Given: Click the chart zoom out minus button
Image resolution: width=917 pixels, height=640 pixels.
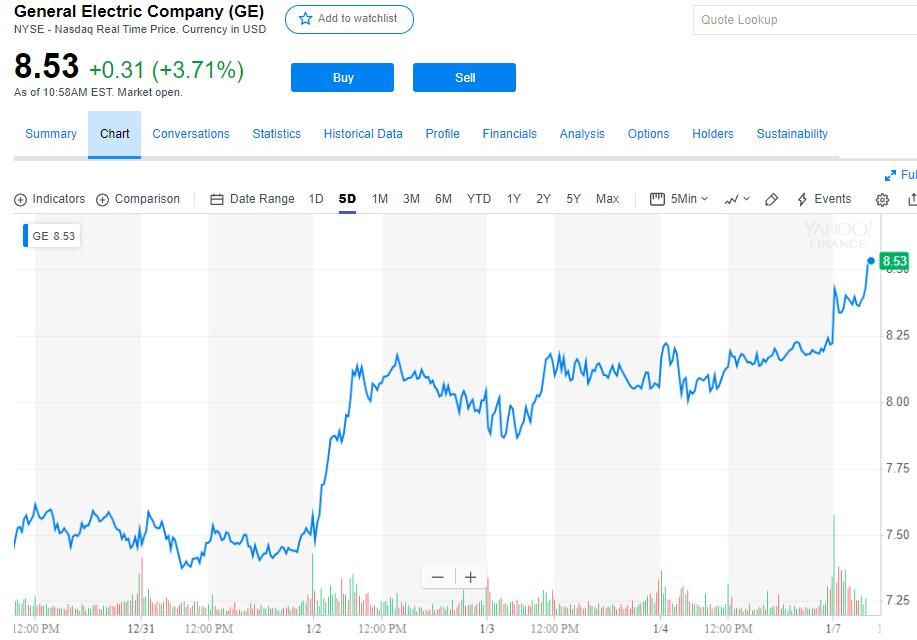Looking at the screenshot, I should click(437, 577).
